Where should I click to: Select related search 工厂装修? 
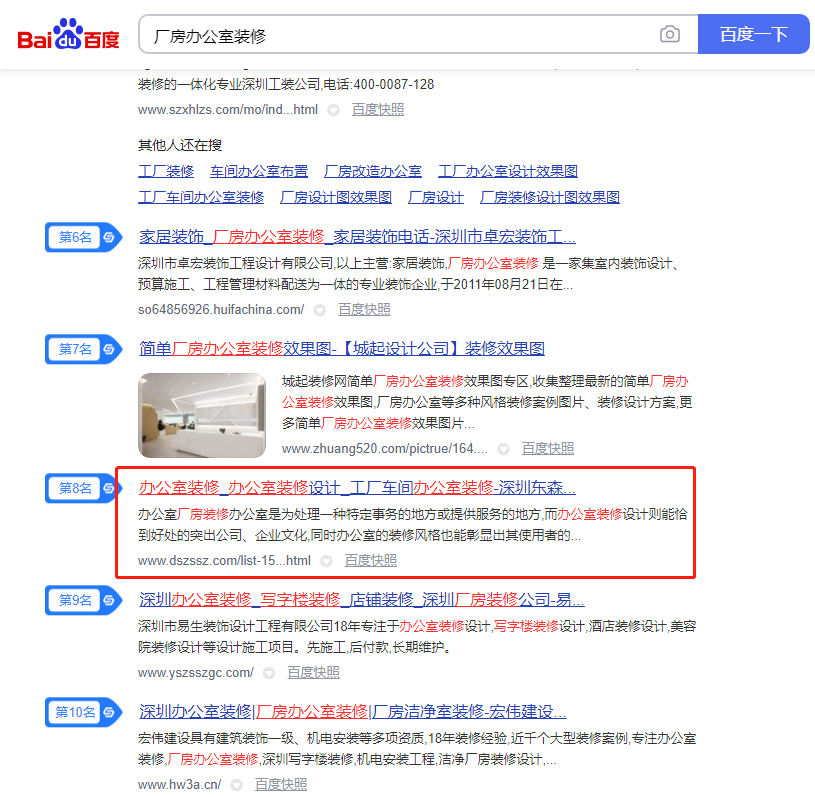click(x=166, y=171)
